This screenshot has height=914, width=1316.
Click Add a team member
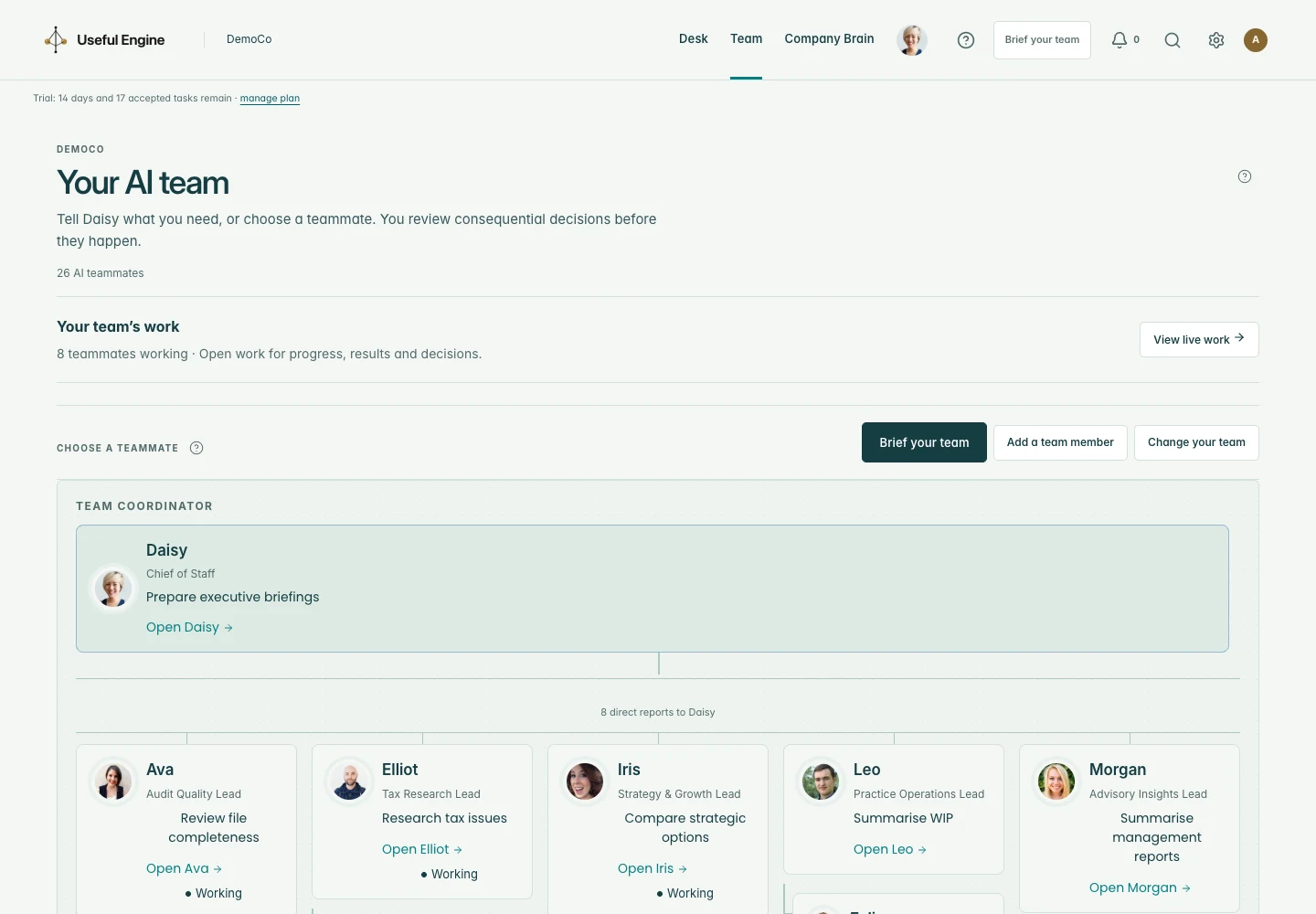[x=1060, y=442]
